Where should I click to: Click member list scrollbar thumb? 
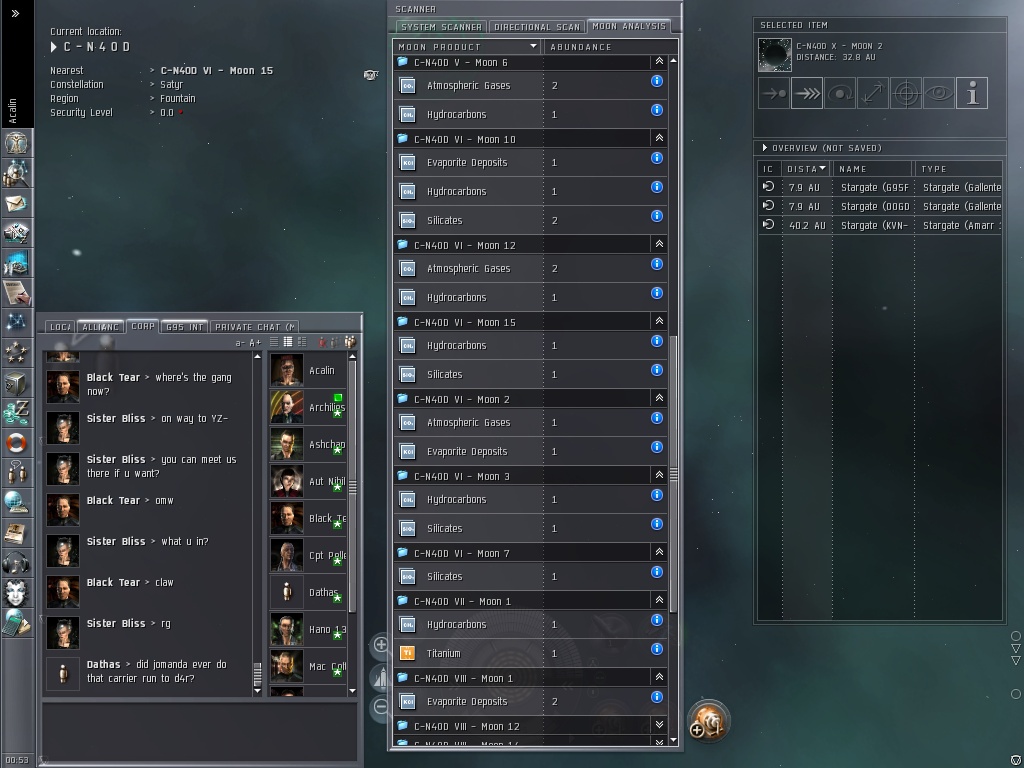353,487
